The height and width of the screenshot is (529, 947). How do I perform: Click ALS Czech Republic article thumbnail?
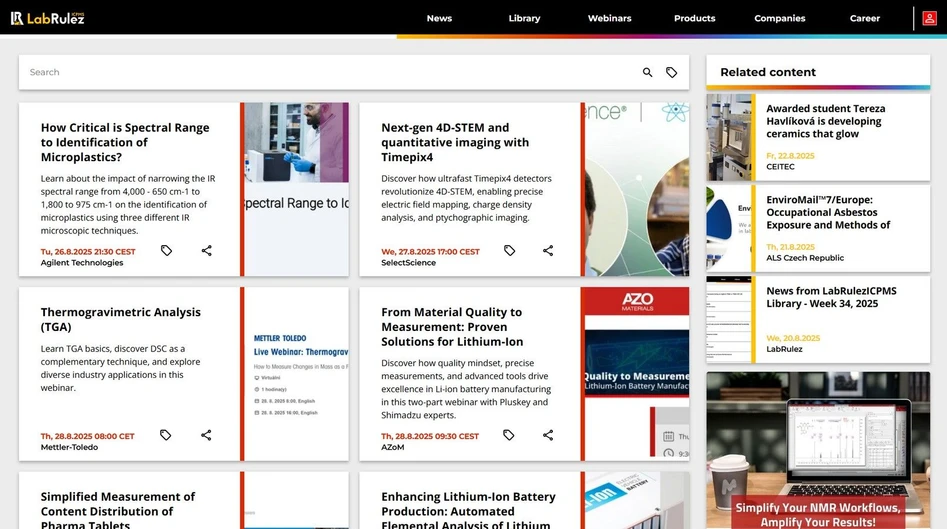click(729, 228)
